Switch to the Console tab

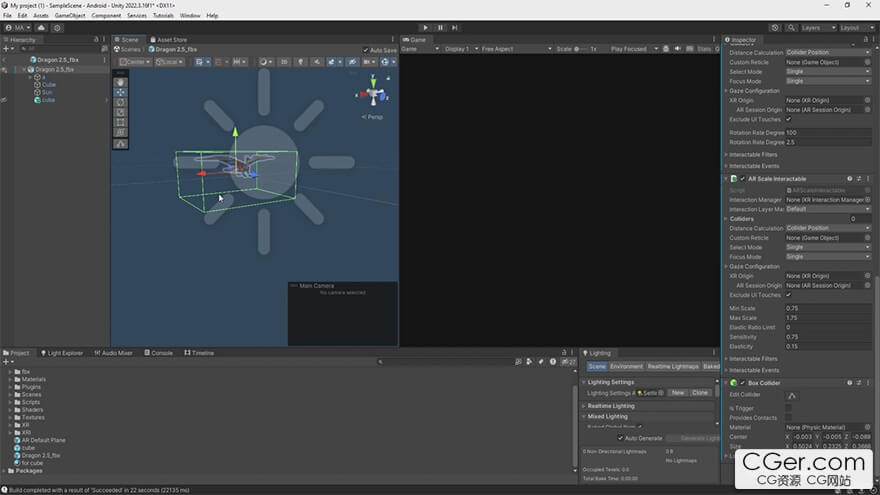click(x=158, y=353)
